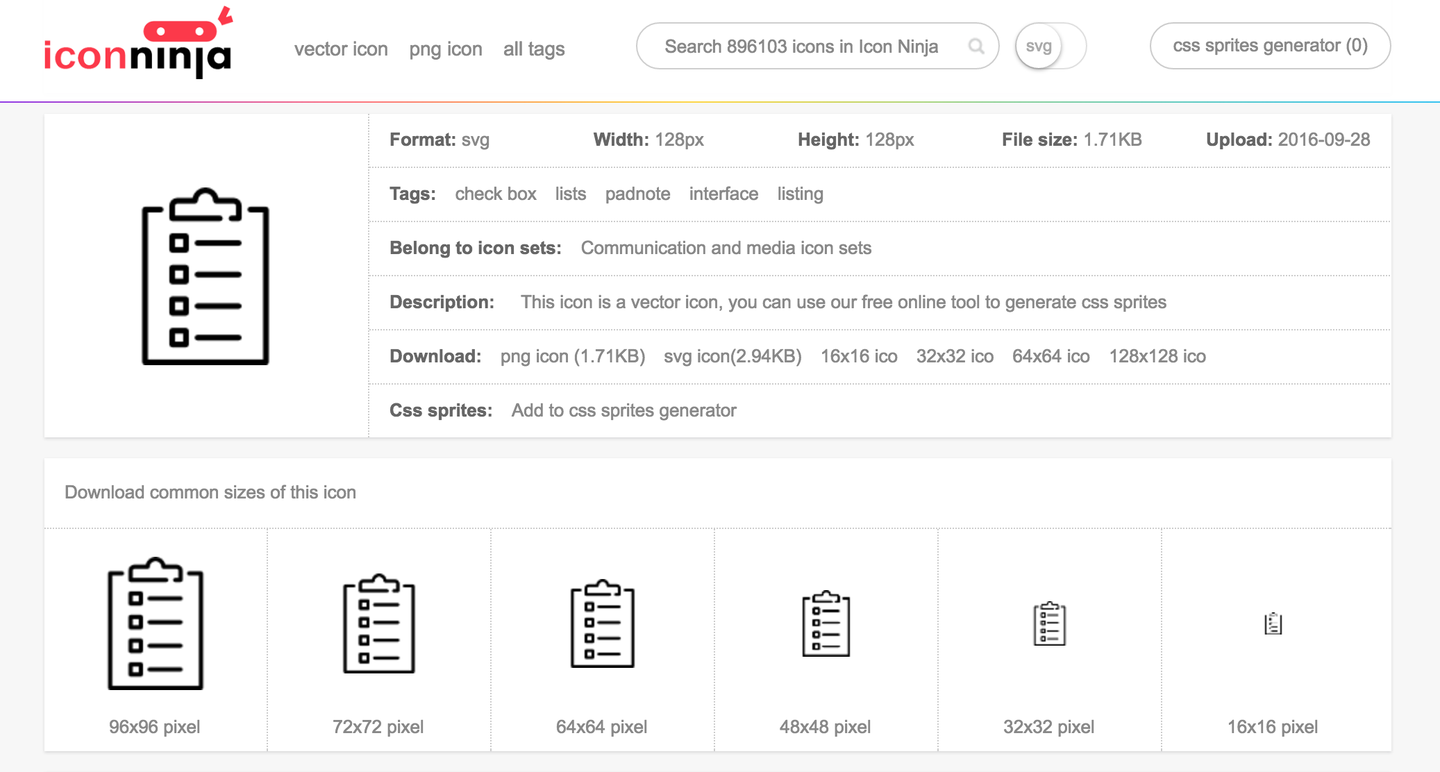
Task: Download the png icon (1.71KB)
Action: coord(572,356)
